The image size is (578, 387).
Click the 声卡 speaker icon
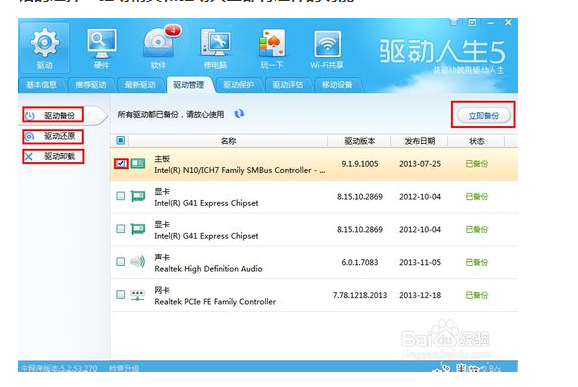coord(138,262)
